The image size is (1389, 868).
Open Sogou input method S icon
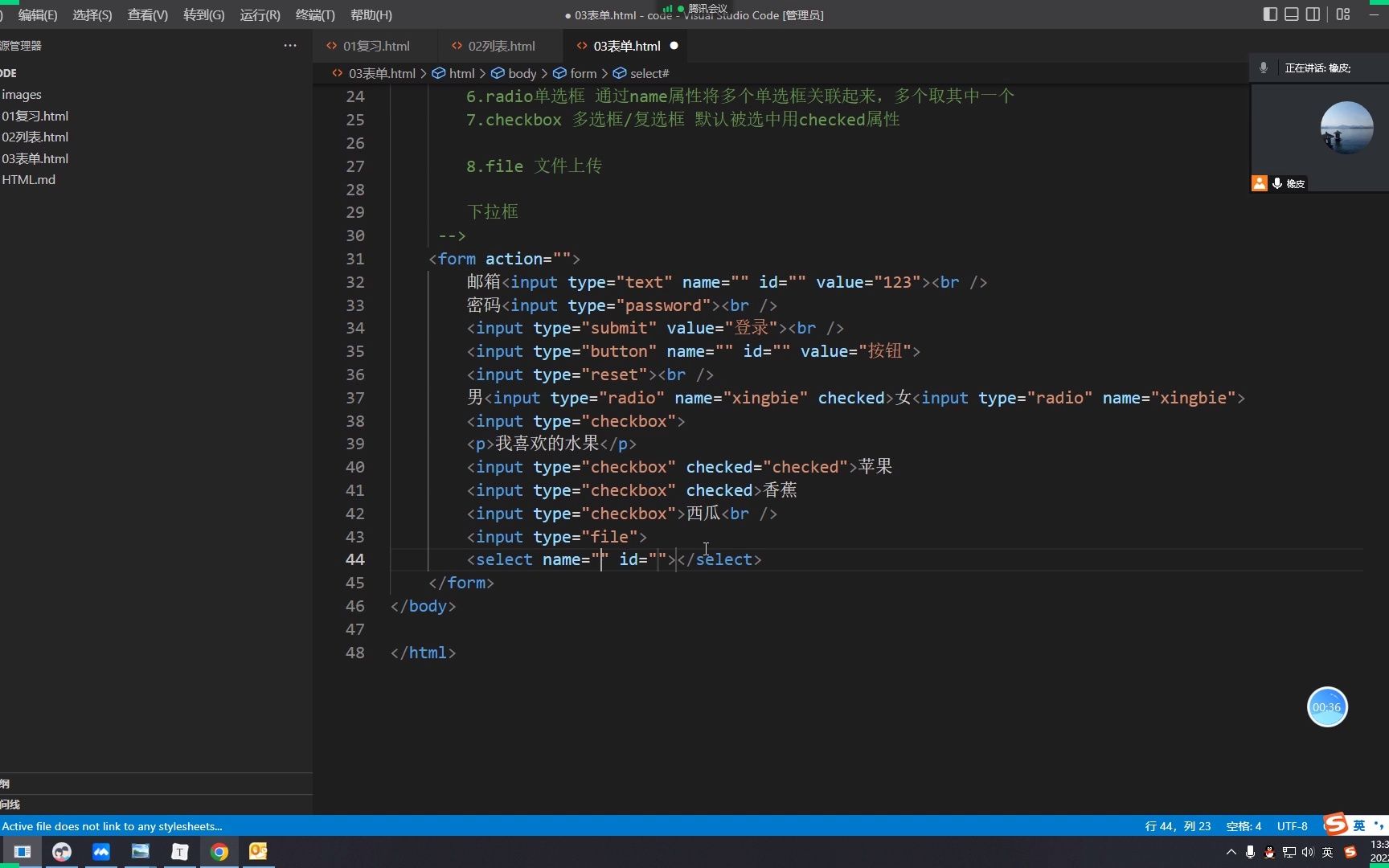[x=1335, y=825]
